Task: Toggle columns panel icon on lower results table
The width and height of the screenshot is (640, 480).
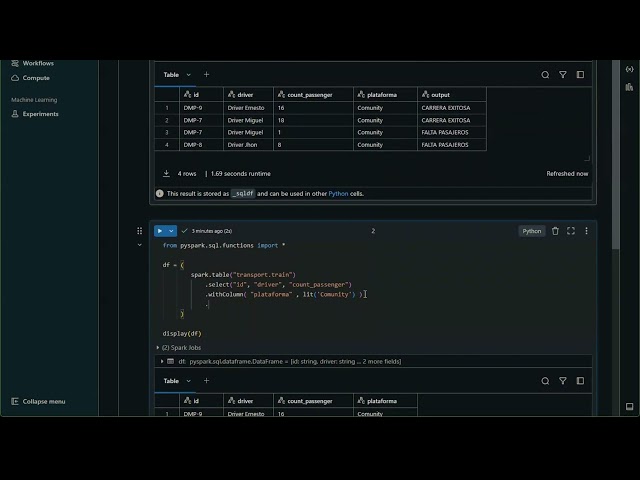Action: pyautogui.click(x=580, y=381)
